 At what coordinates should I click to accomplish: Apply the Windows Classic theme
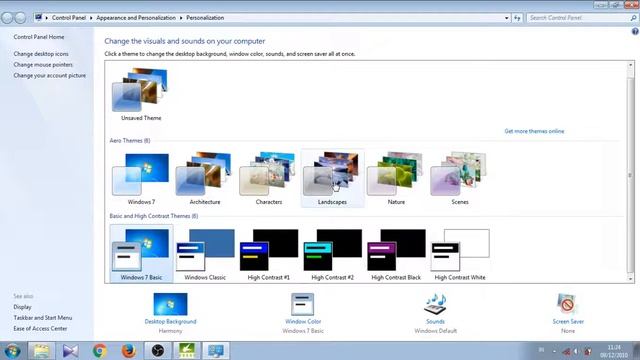click(205, 254)
